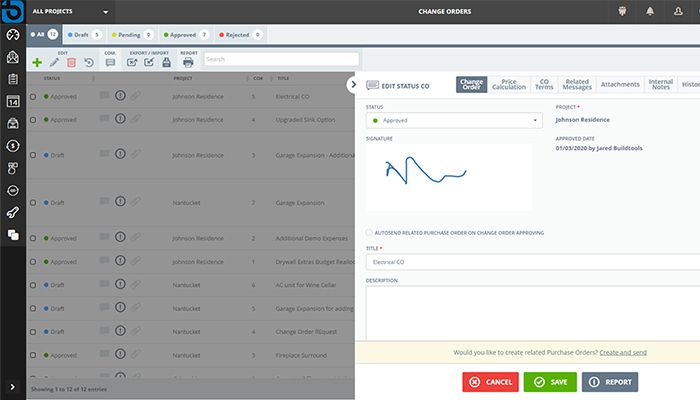Open the dashboard gauge icon in sidebar
This screenshot has height=400, width=700.
[x=13, y=35]
